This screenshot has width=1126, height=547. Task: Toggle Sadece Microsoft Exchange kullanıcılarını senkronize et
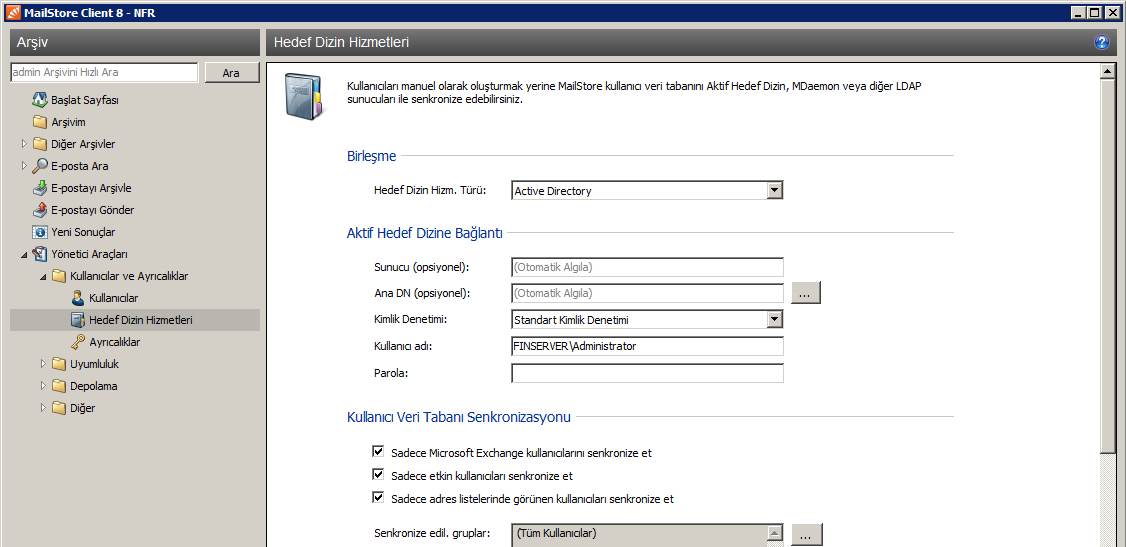[x=378, y=452]
